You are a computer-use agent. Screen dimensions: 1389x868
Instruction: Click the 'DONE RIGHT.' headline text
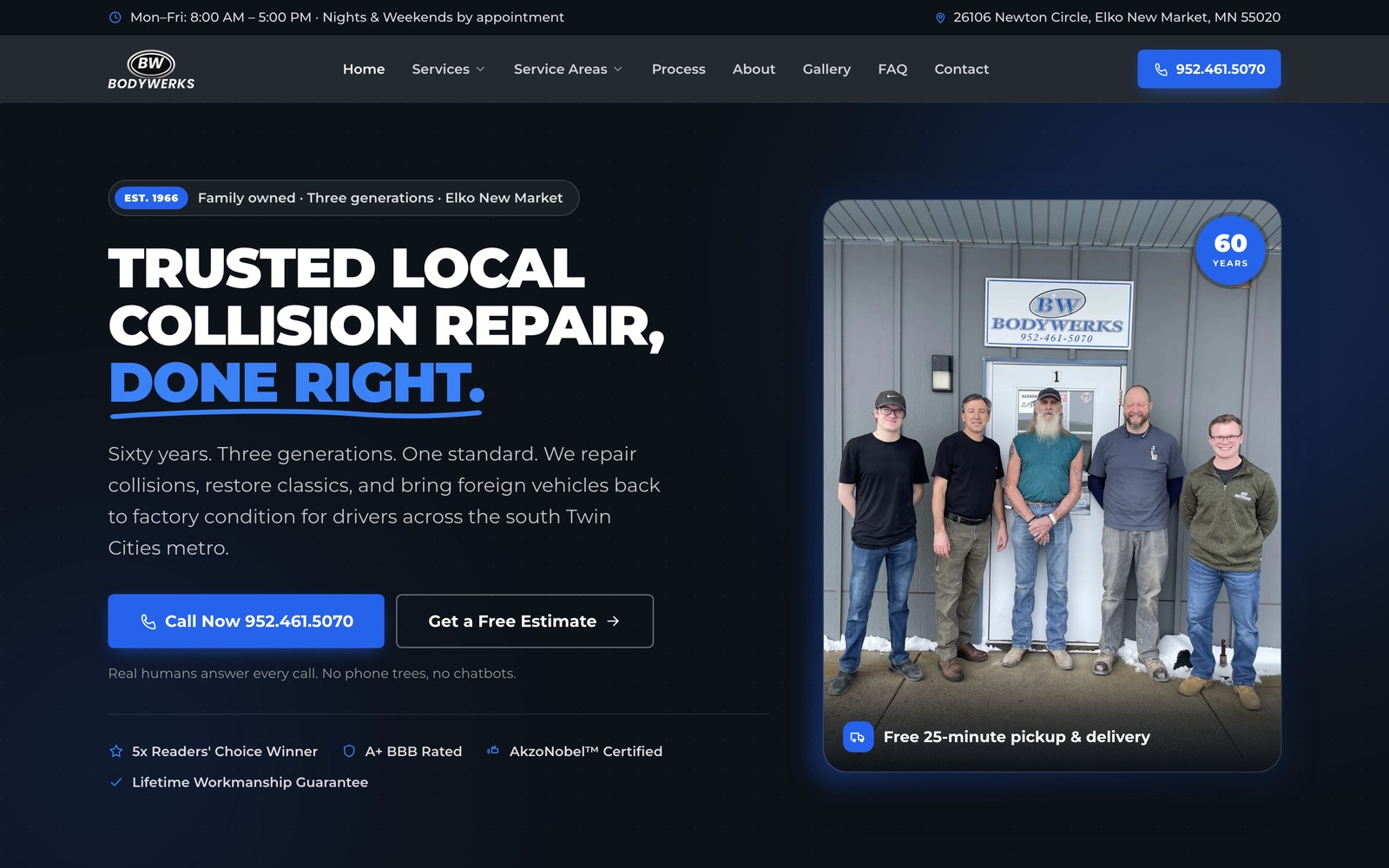[x=297, y=383]
